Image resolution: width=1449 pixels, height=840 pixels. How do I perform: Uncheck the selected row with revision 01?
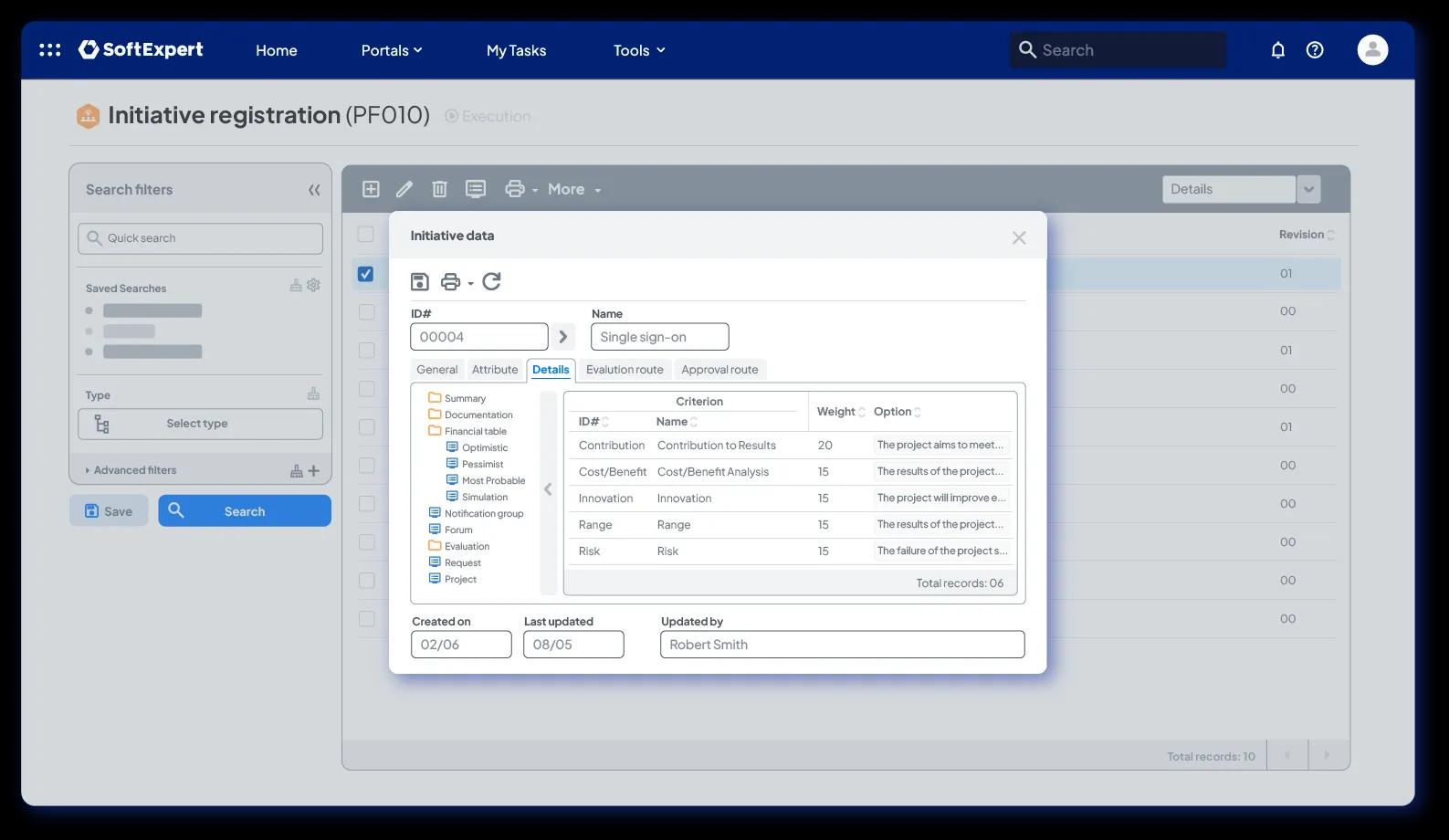tap(366, 273)
